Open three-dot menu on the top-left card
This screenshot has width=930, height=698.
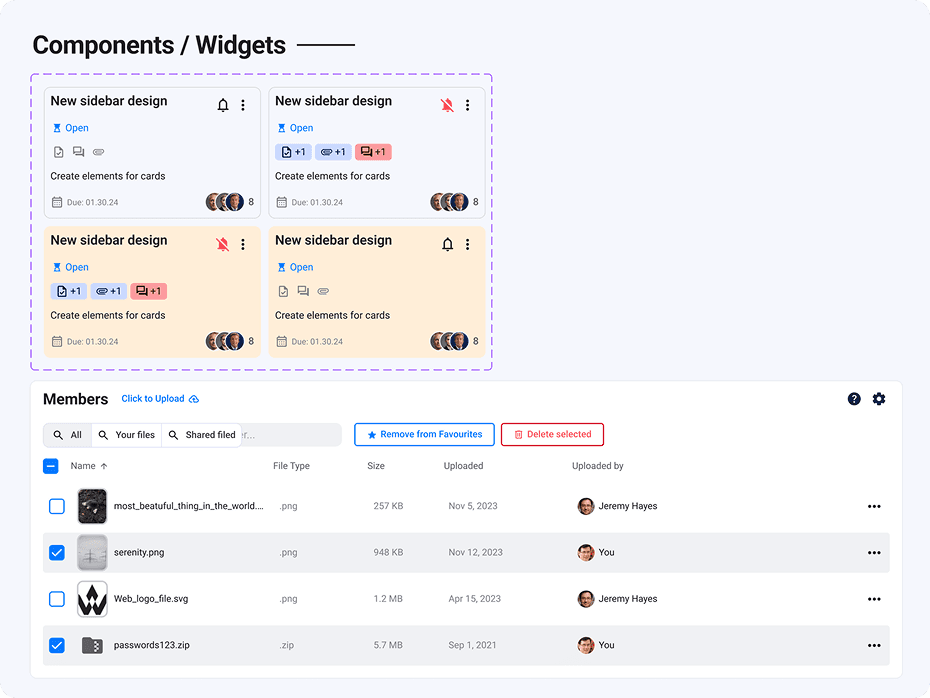click(x=243, y=105)
